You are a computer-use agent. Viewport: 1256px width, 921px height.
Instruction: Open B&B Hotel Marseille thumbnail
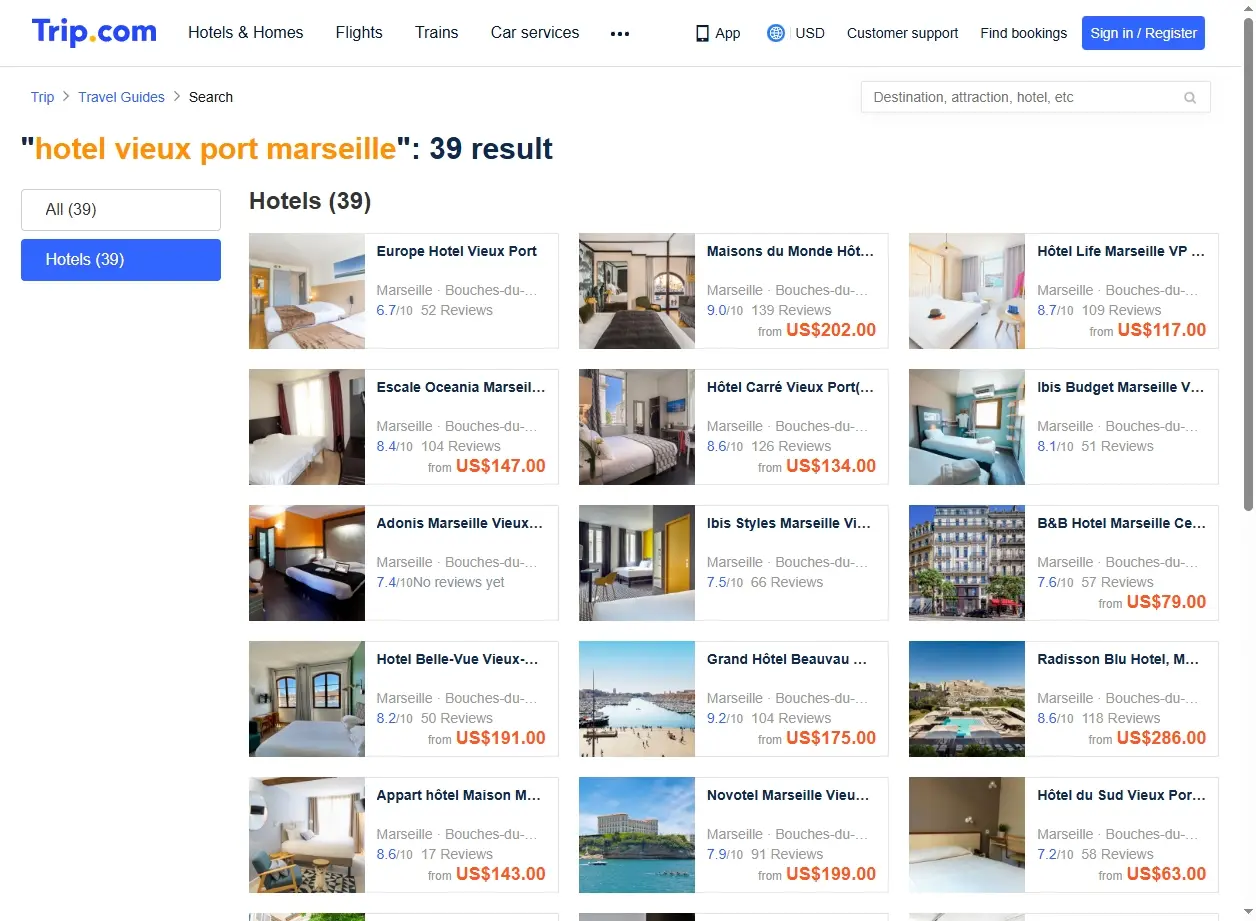point(967,563)
